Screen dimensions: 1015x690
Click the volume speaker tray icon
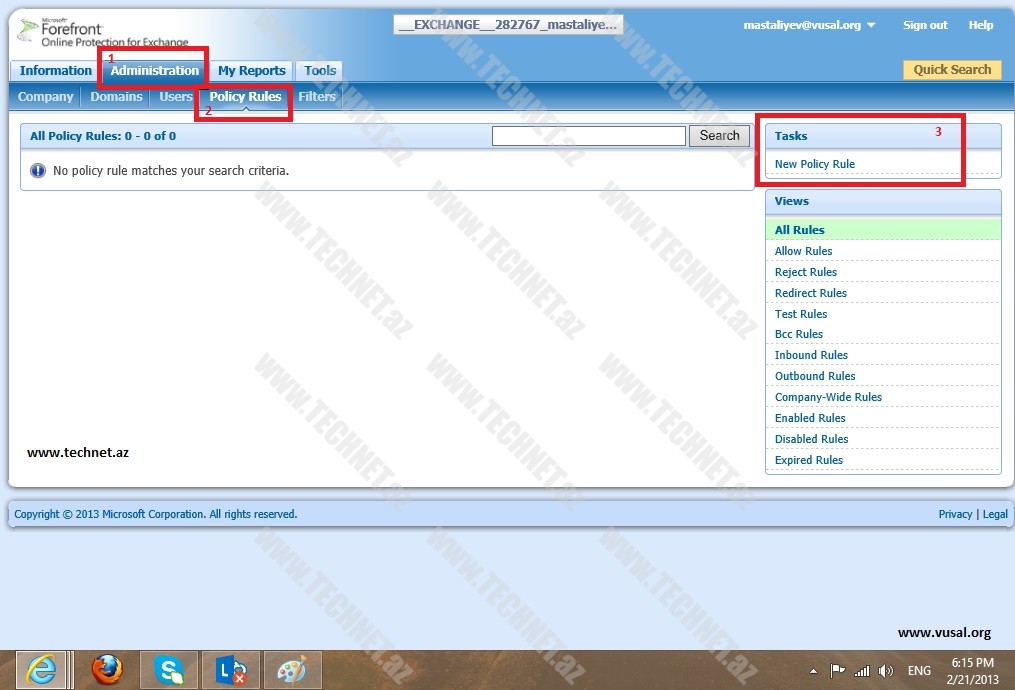pyautogui.click(x=885, y=671)
